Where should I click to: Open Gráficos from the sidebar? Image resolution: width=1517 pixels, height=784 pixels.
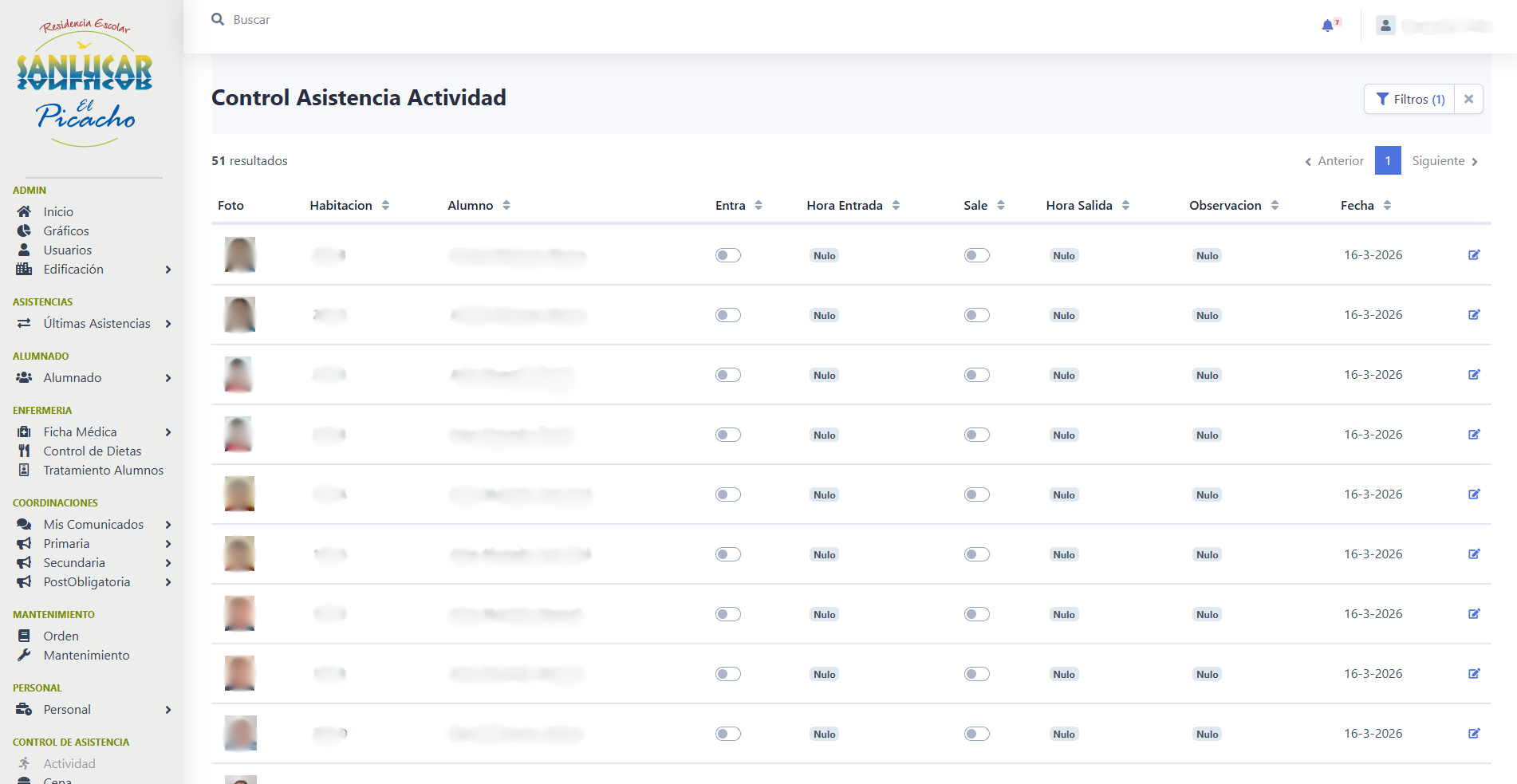66,231
